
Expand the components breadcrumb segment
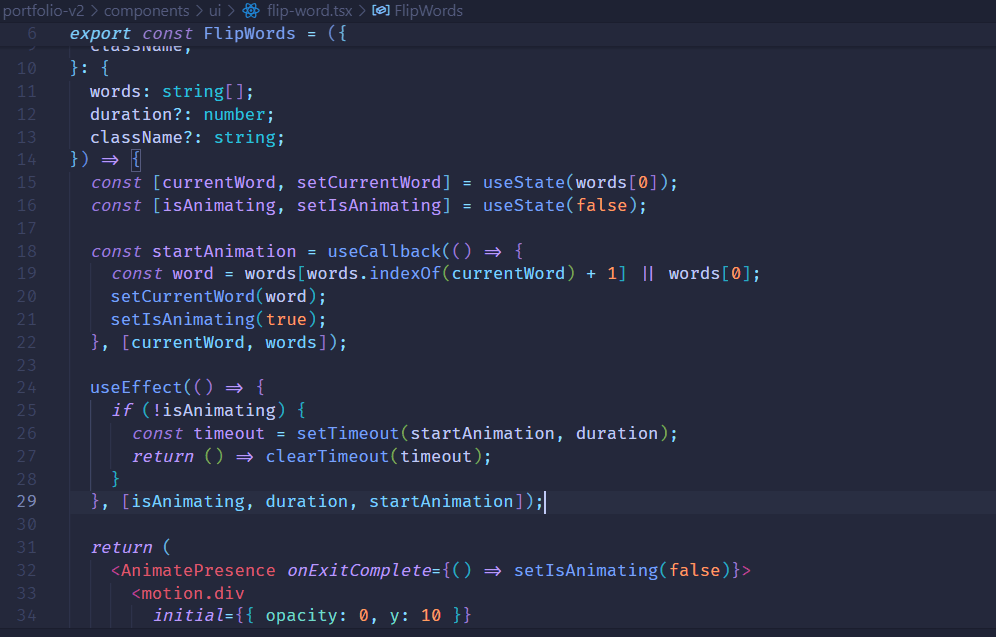[145, 11]
